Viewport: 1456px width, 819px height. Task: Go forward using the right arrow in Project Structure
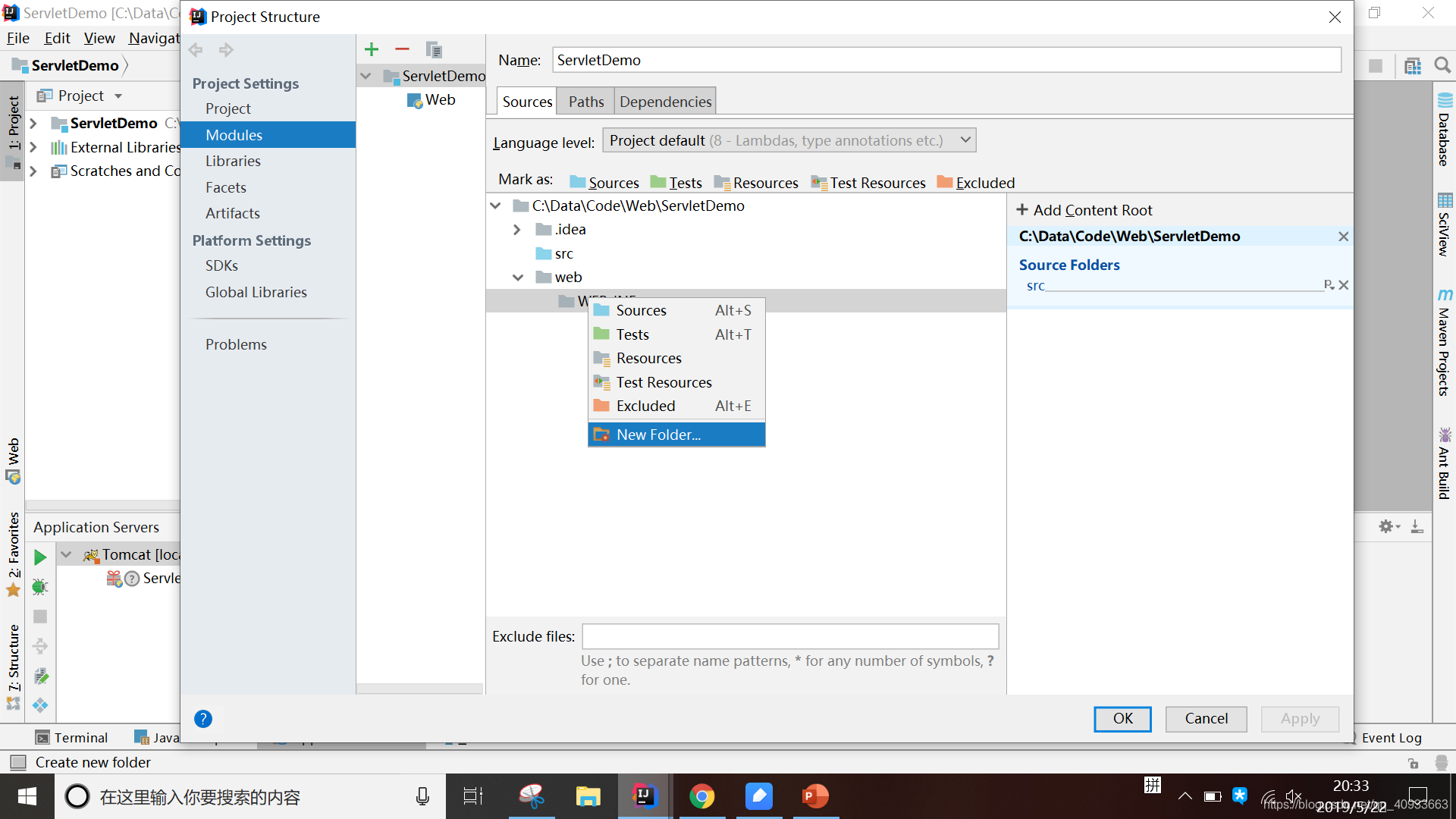(x=226, y=50)
